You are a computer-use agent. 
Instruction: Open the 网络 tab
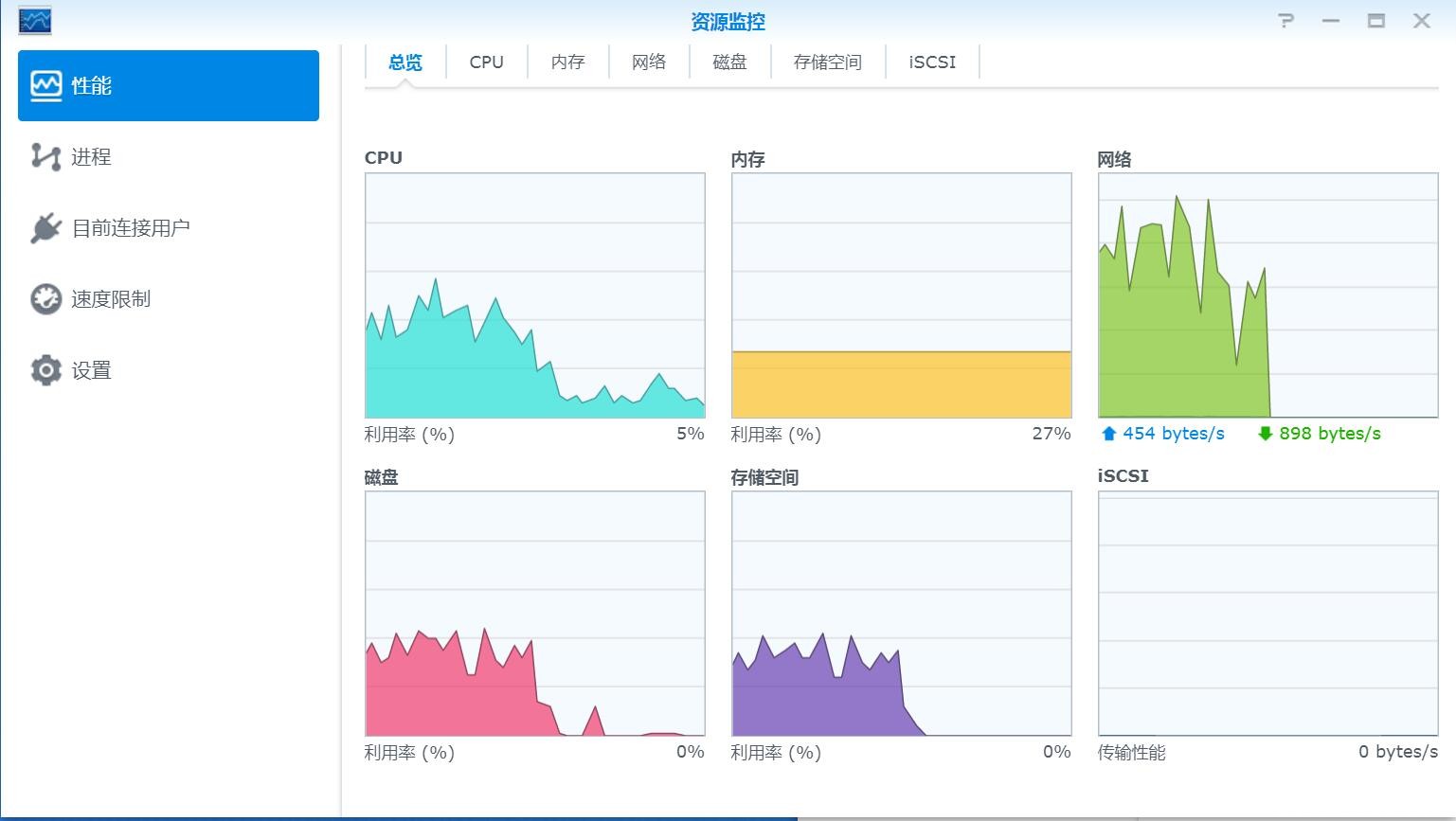(x=649, y=62)
